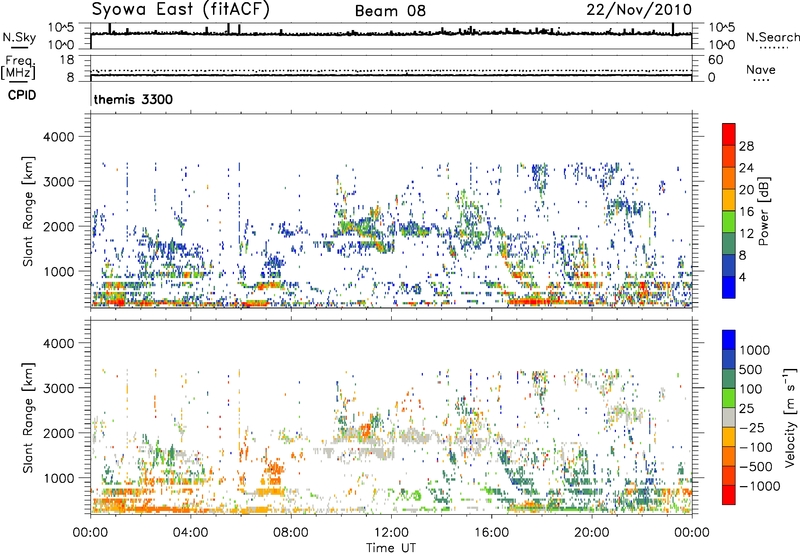Click the '04:00' time axis tick
The width and height of the screenshot is (800, 554).
point(190,533)
